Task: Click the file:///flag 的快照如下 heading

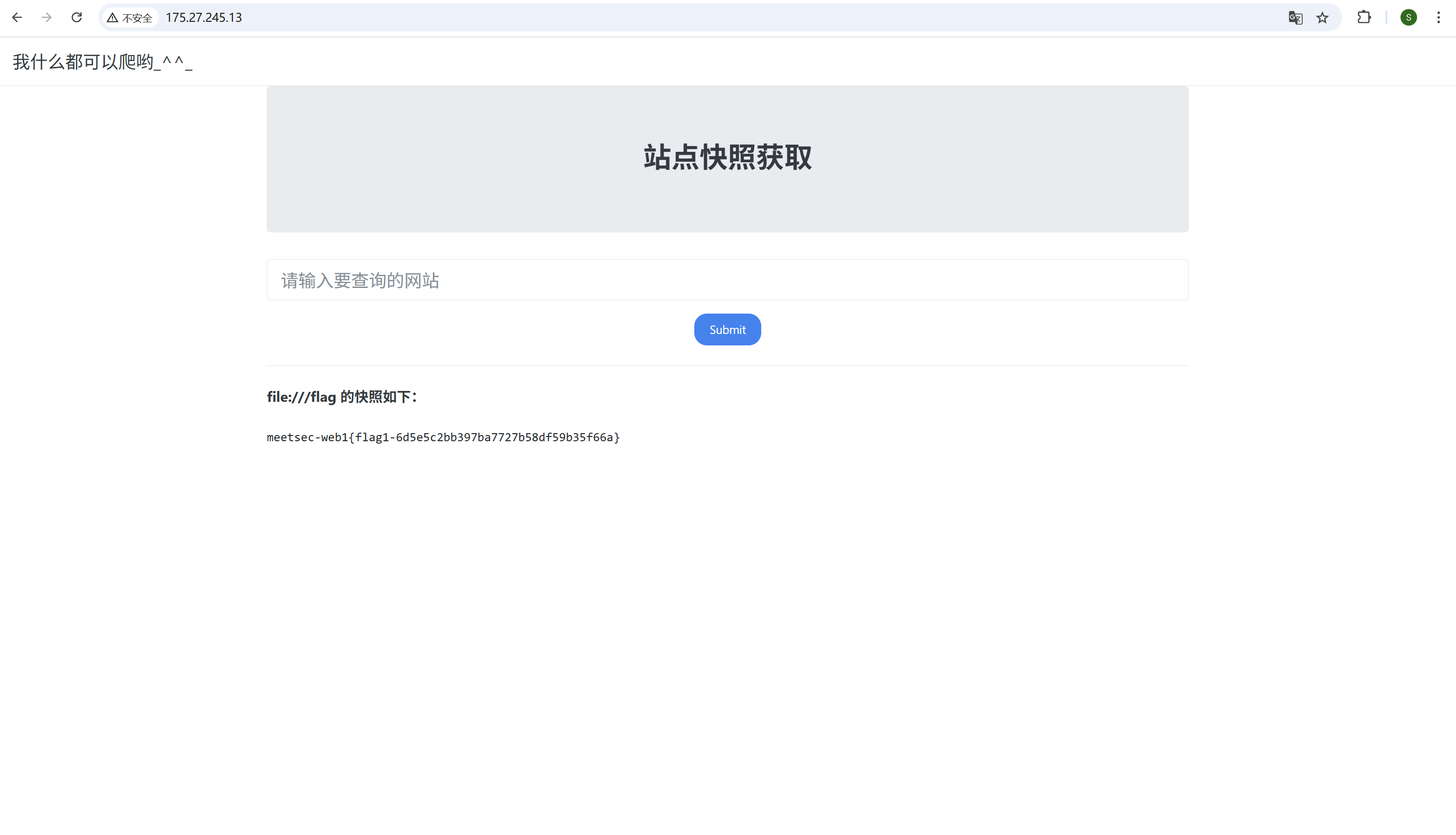Action: click(342, 397)
